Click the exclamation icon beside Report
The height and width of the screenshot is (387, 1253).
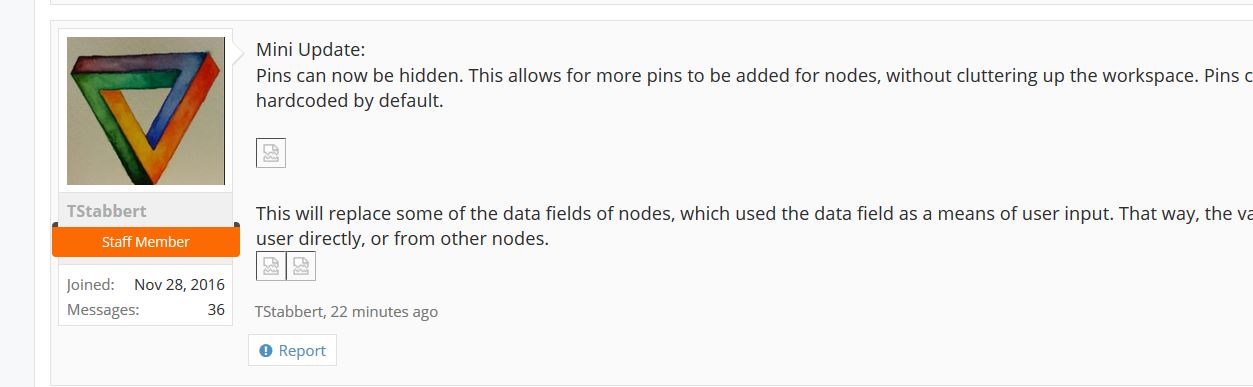(x=265, y=351)
